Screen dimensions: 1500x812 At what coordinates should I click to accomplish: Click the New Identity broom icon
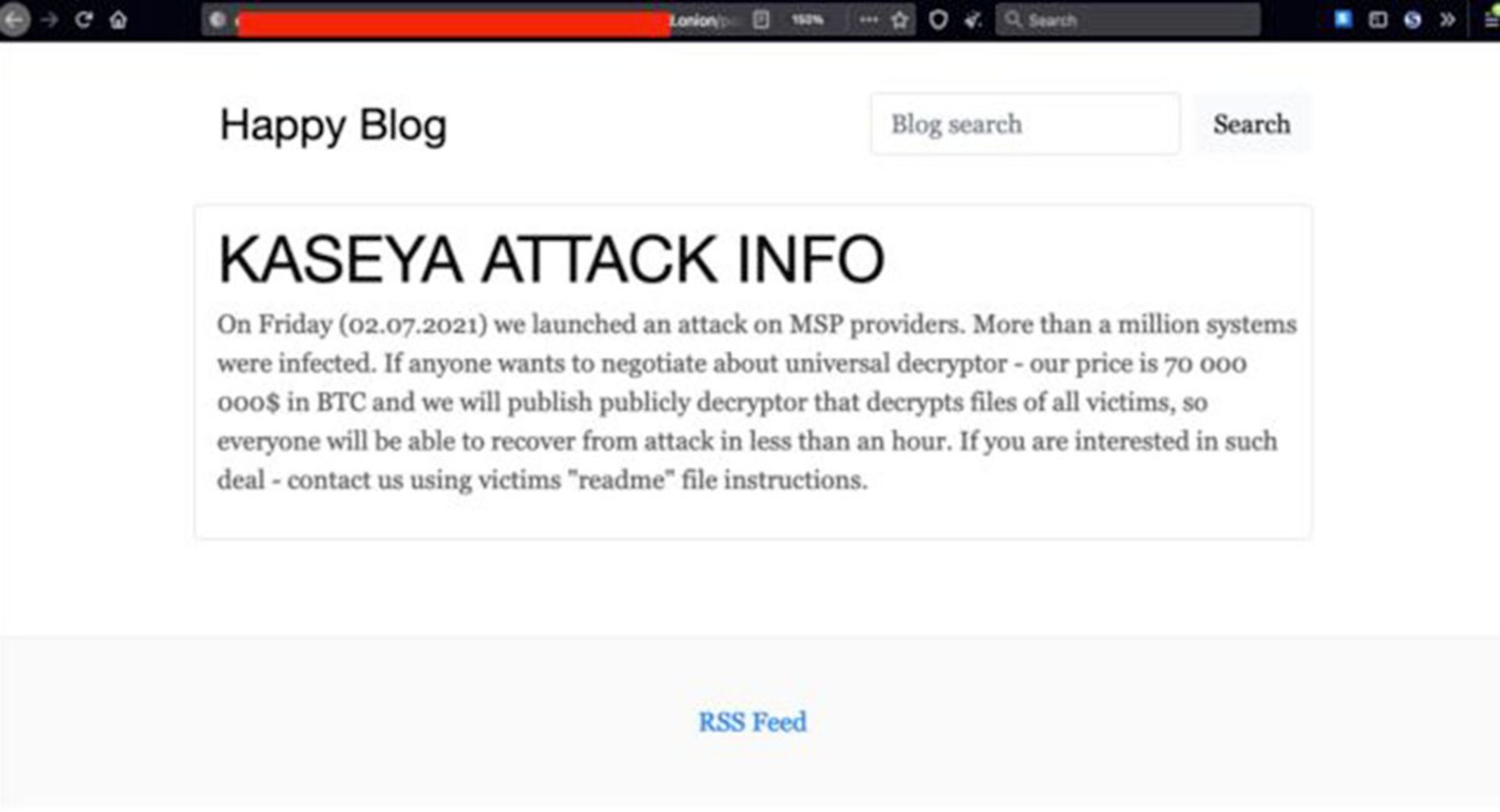(x=973, y=20)
